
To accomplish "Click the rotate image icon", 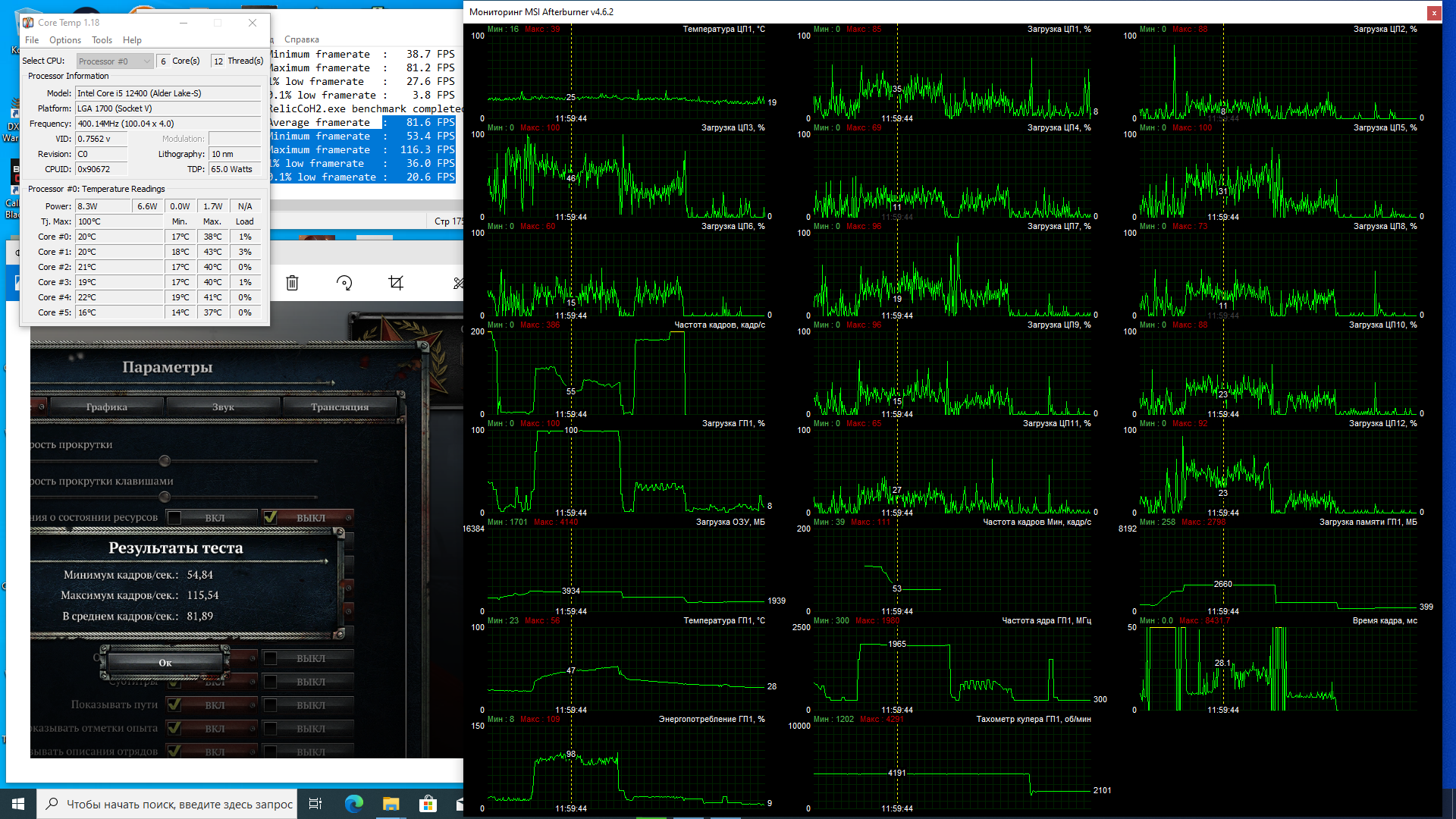I will click(344, 283).
